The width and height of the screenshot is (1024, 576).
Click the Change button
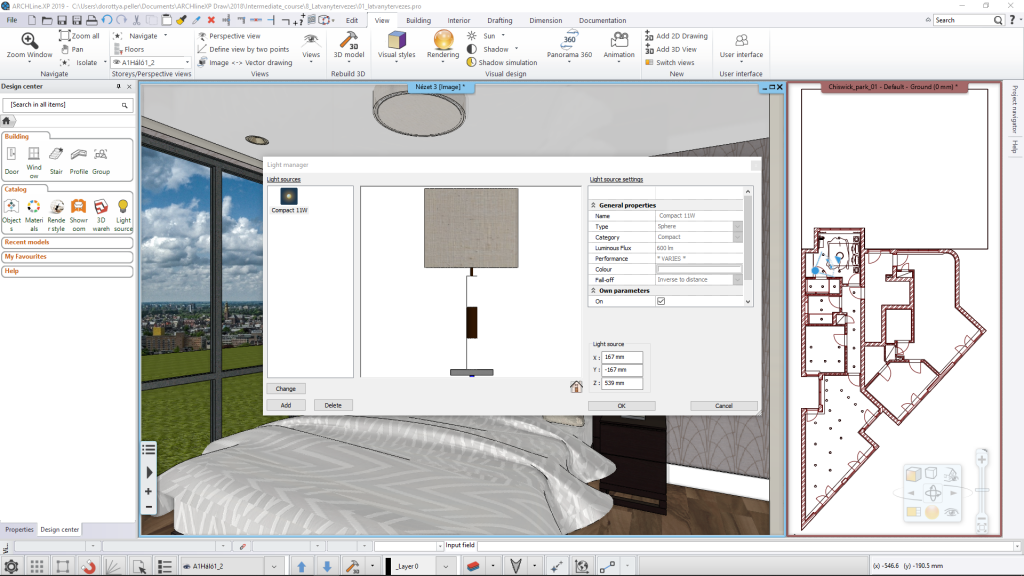click(x=285, y=389)
